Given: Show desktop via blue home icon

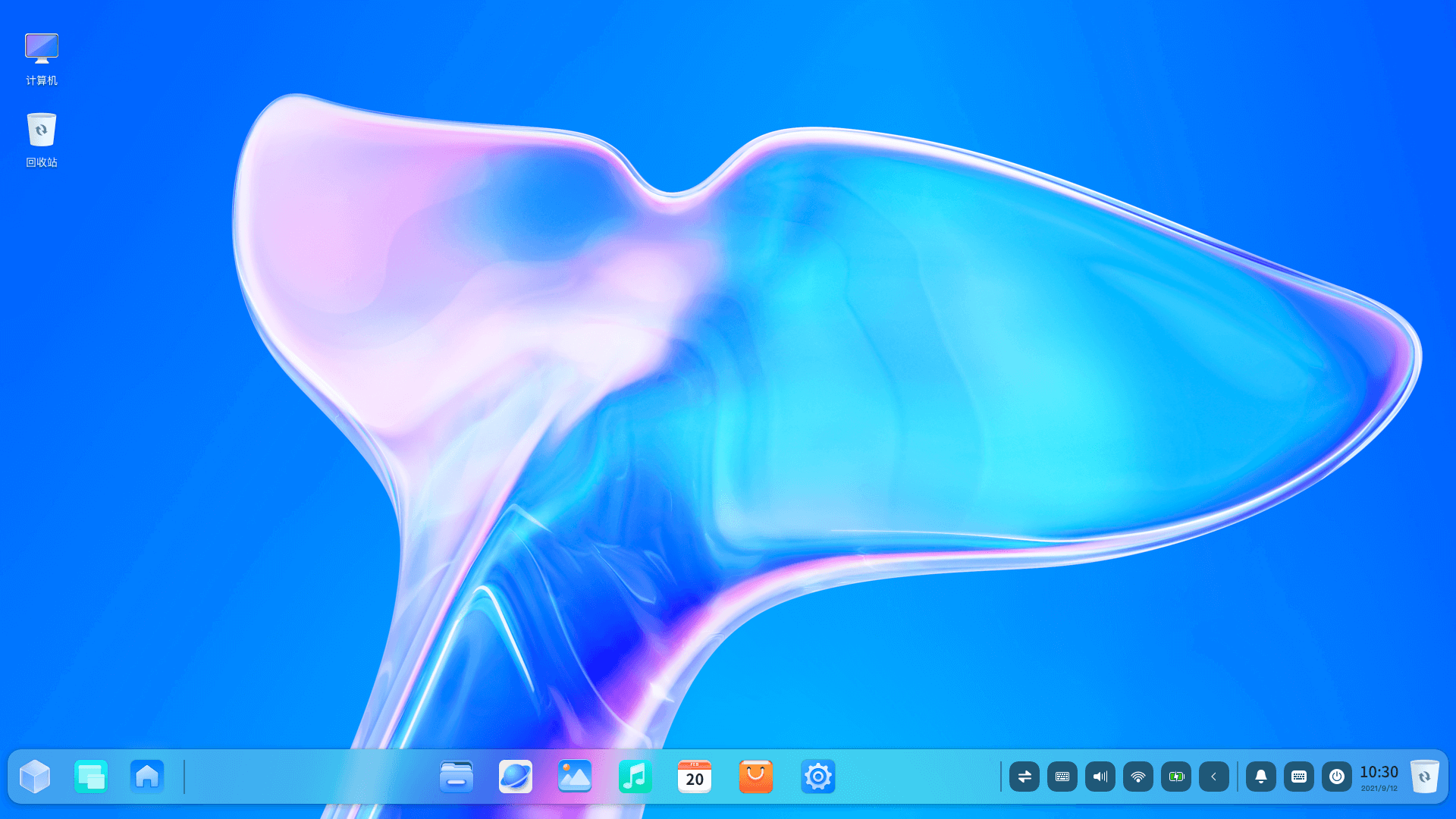Looking at the screenshot, I should click(x=147, y=777).
